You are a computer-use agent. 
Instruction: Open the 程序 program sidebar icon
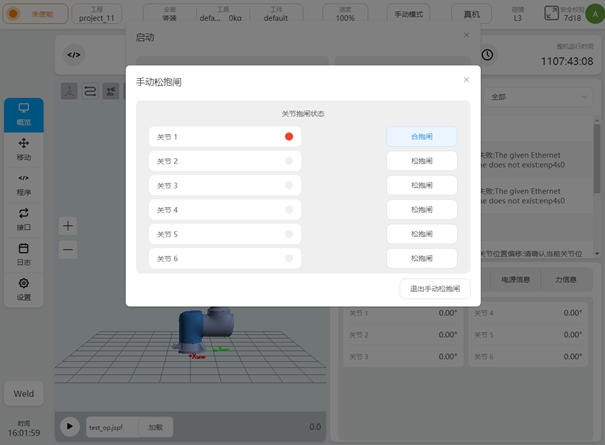pyautogui.click(x=24, y=184)
